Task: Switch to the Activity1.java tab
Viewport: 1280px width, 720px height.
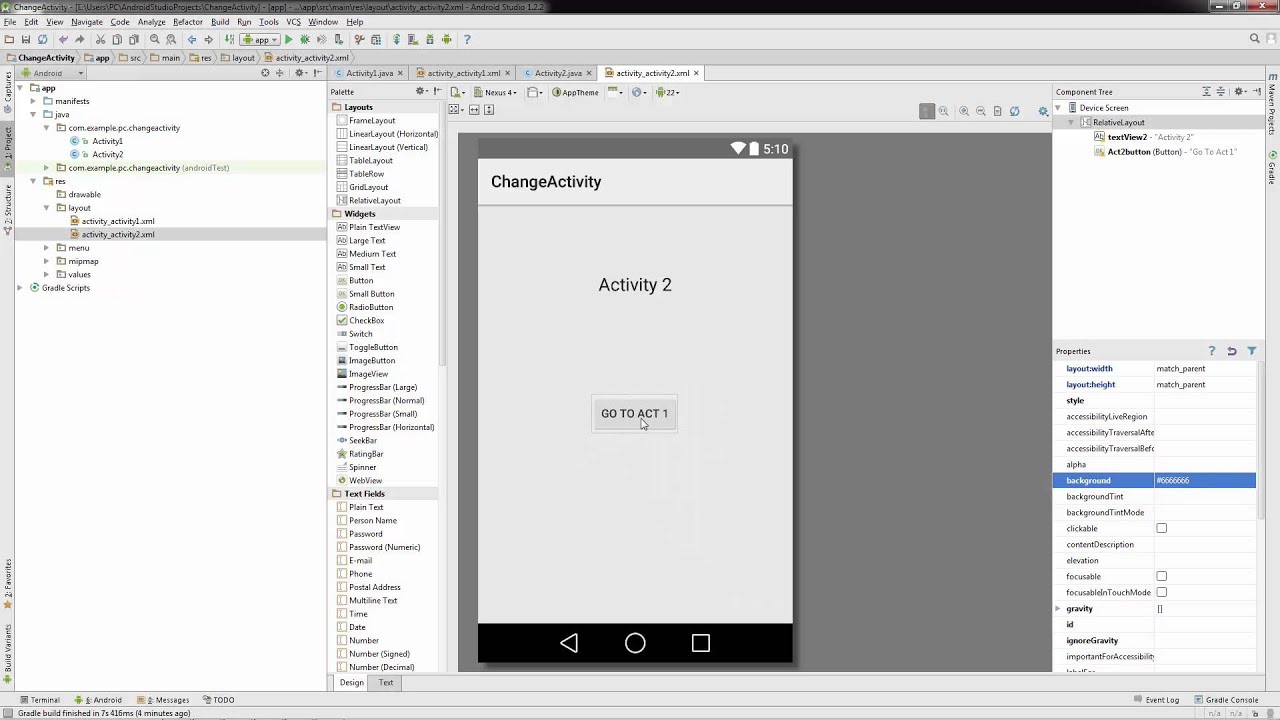Action: 367,73
